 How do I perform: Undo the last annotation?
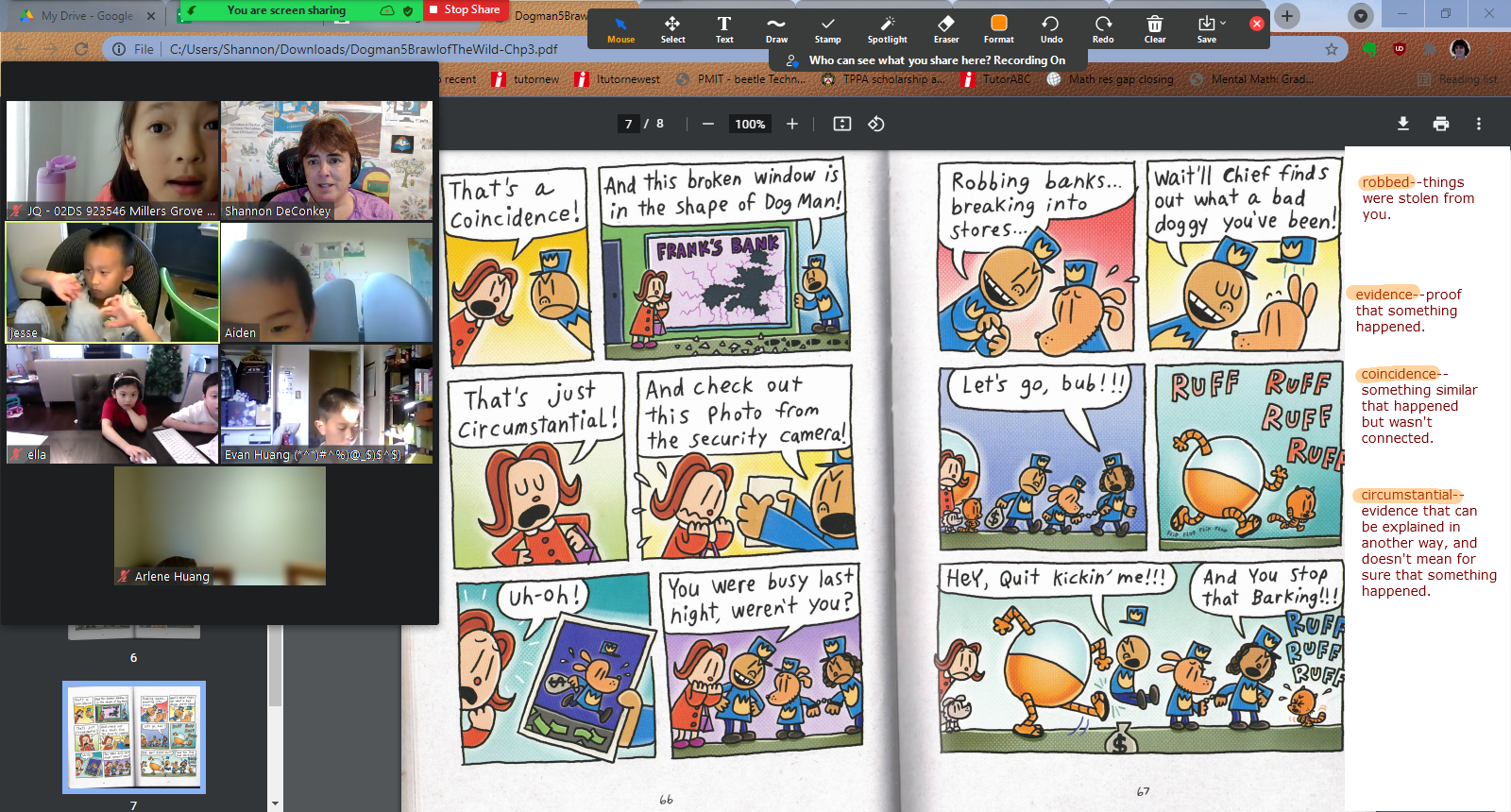click(x=1051, y=29)
